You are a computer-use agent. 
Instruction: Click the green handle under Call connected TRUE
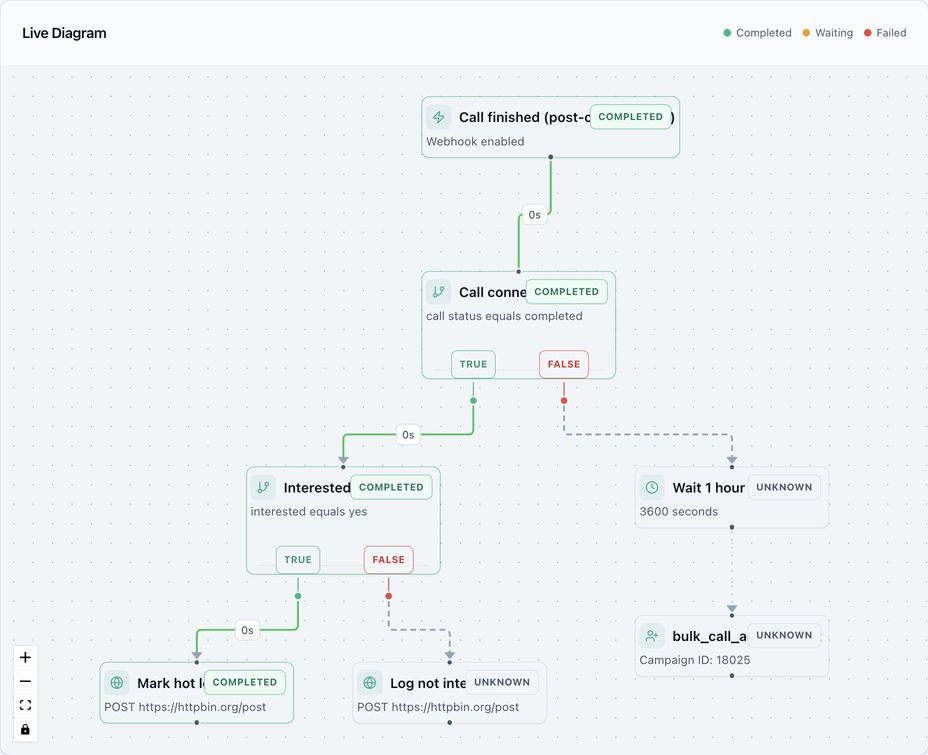pyautogui.click(x=473, y=401)
